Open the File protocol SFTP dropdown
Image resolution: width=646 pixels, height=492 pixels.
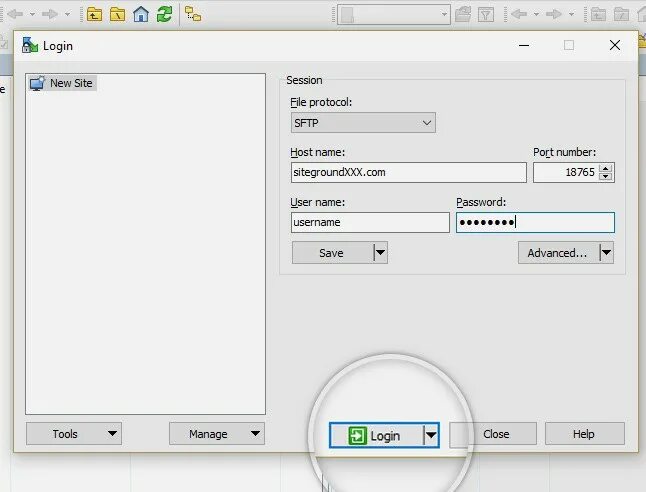tap(363, 123)
